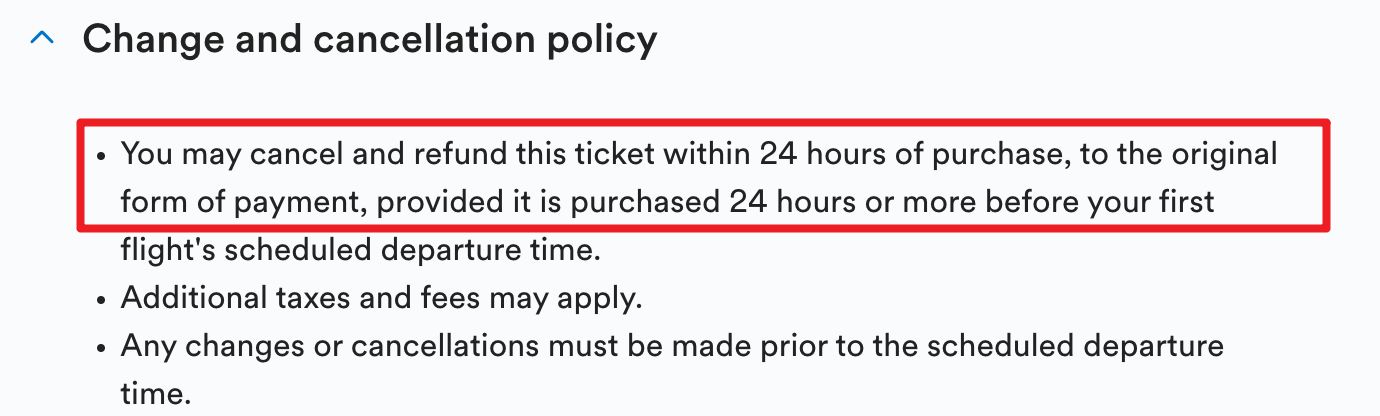
Task: Click the Change and cancellation policy heading
Action: click(x=370, y=40)
